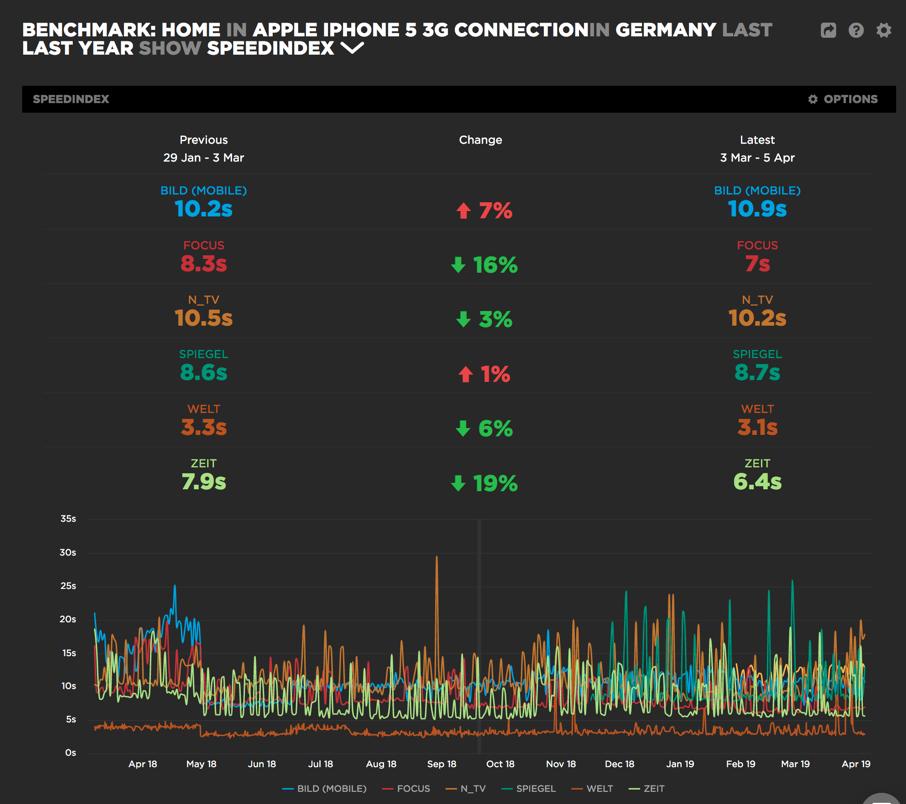Screen dimensions: 906x804
Task: Click the Latest FOCUS 7s value
Action: pos(758,264)
